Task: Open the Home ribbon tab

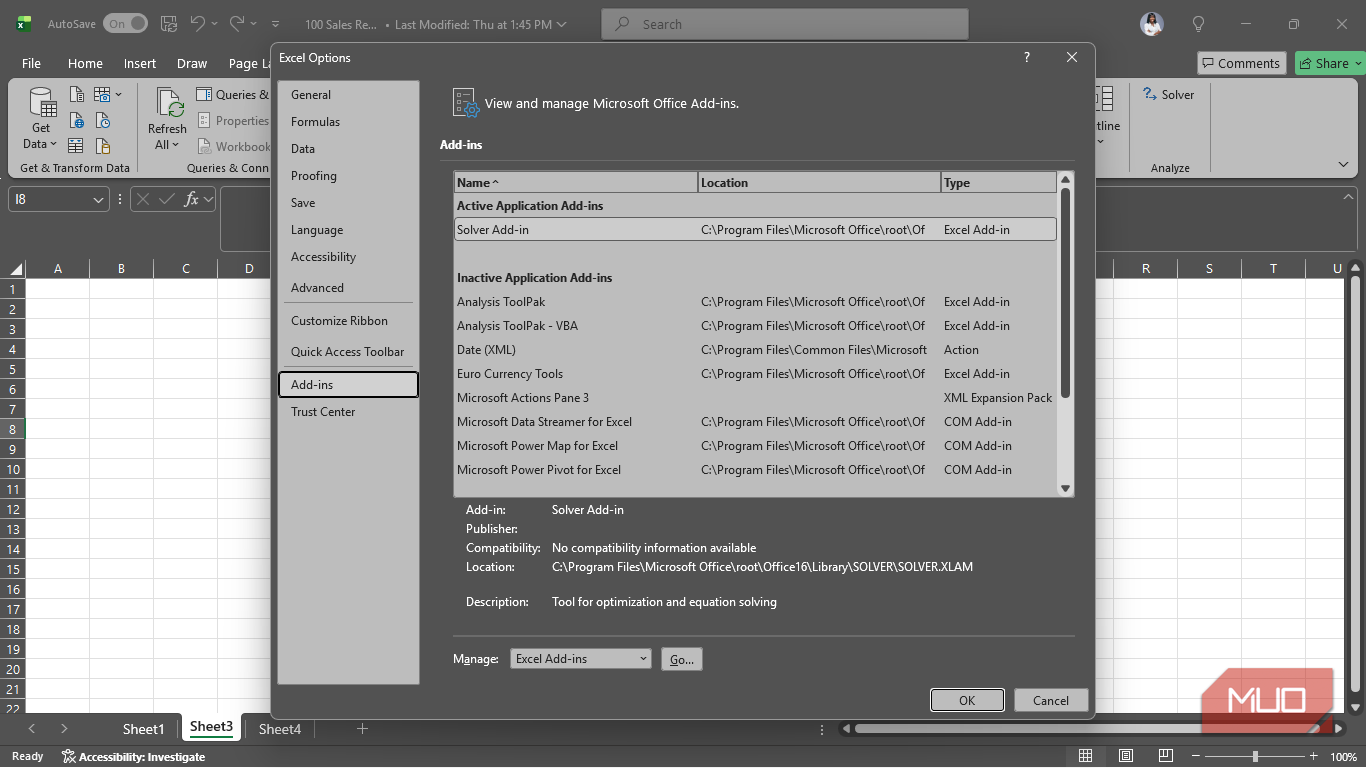Action: [x=85, y=63]
